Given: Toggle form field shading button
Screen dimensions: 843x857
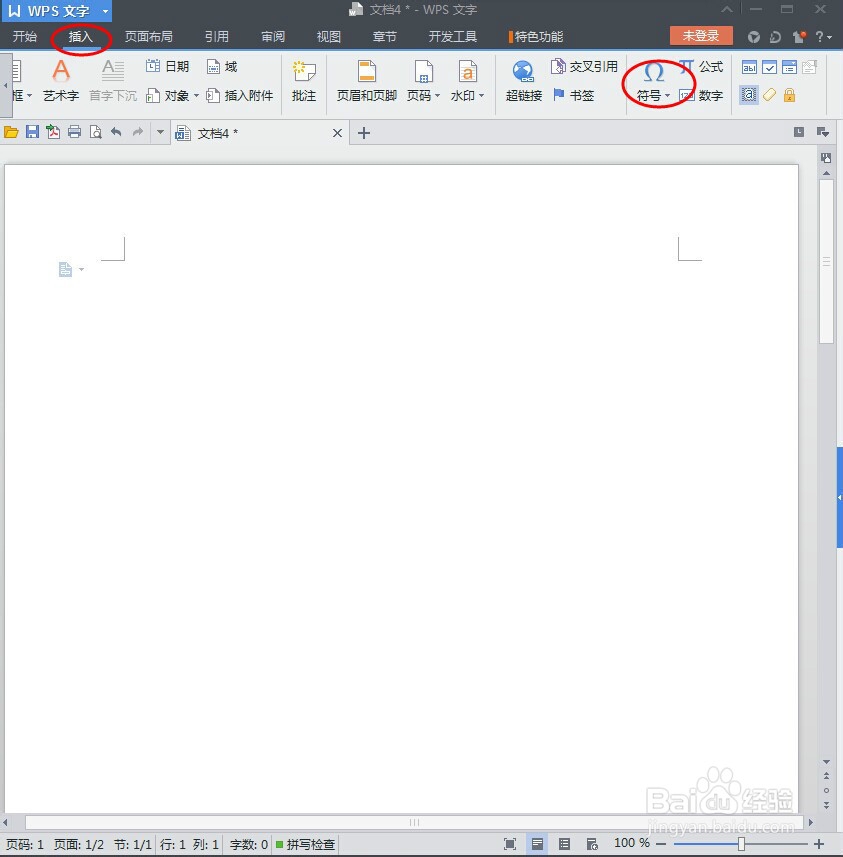Looking at the screenshot, I should (x=748, y=95).
